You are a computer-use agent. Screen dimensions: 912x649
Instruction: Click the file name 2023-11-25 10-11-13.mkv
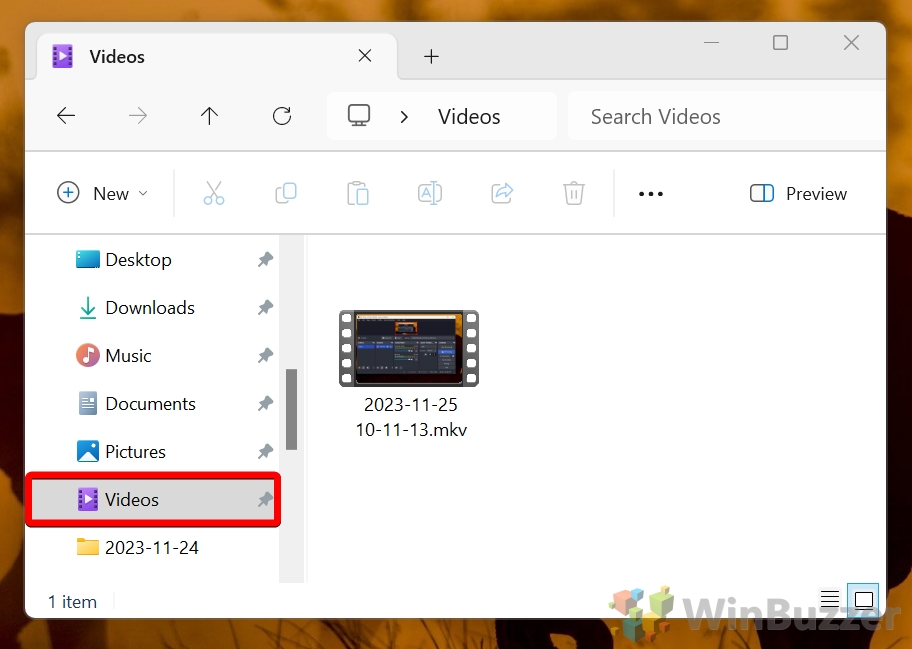click(x=411, y=417)
